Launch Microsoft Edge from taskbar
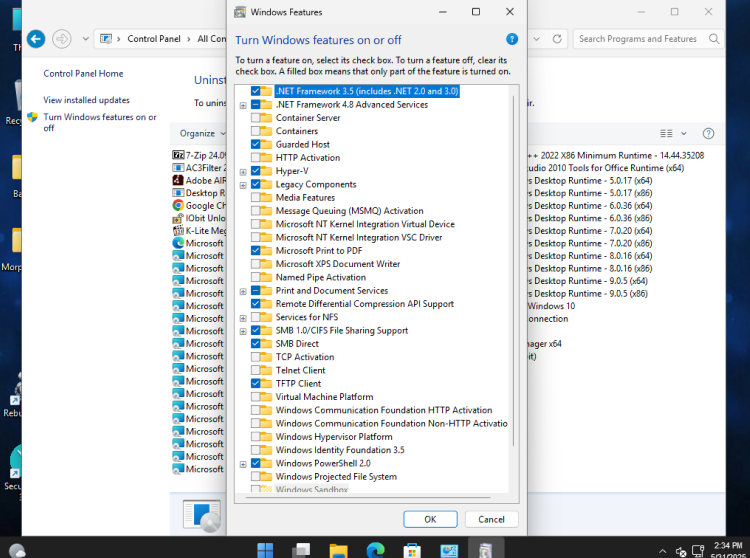750x558 pixels. point(375,550)
